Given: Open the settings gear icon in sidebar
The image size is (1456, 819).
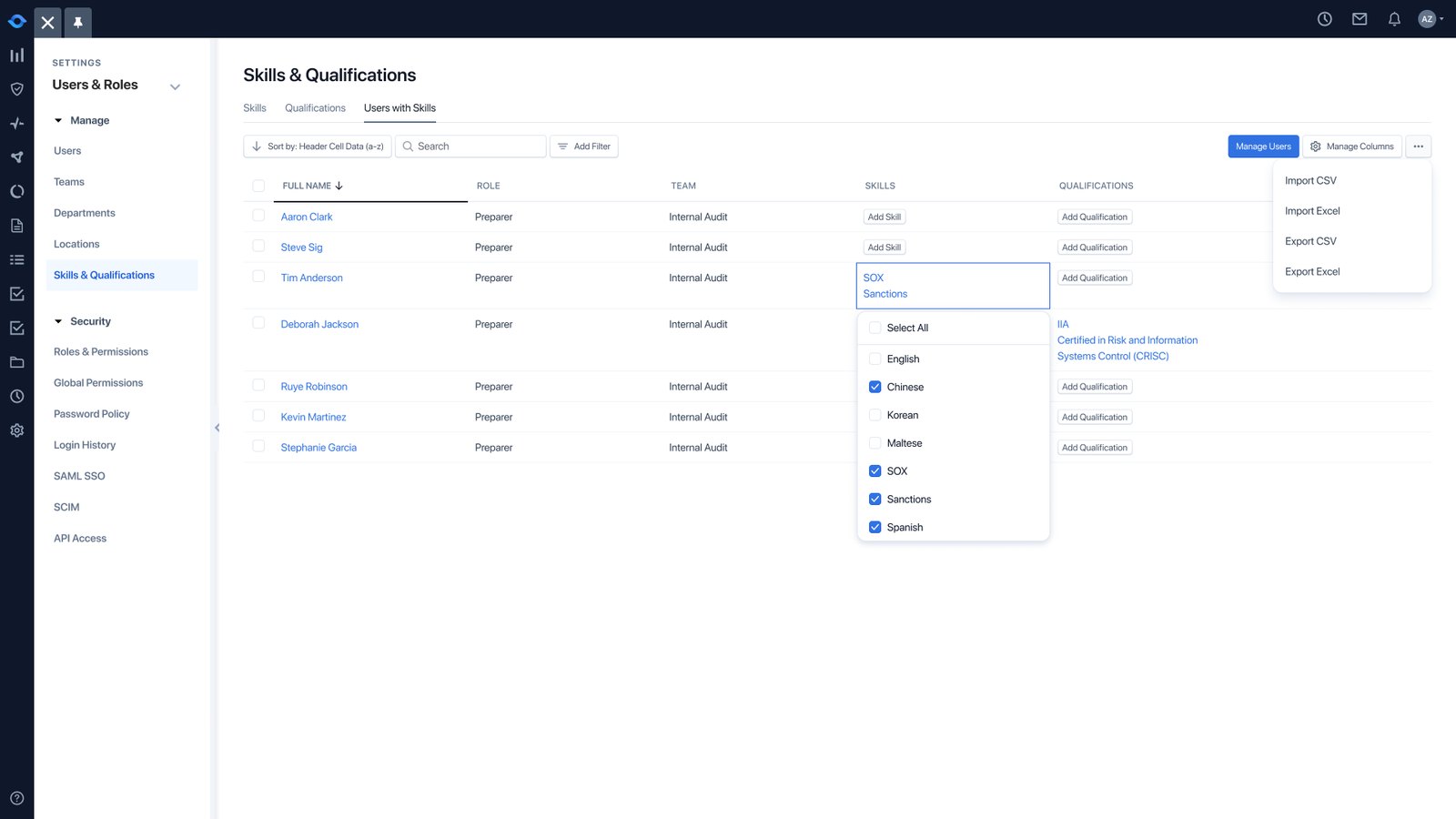Looking at the screenshot, I should tap(16, 430).
